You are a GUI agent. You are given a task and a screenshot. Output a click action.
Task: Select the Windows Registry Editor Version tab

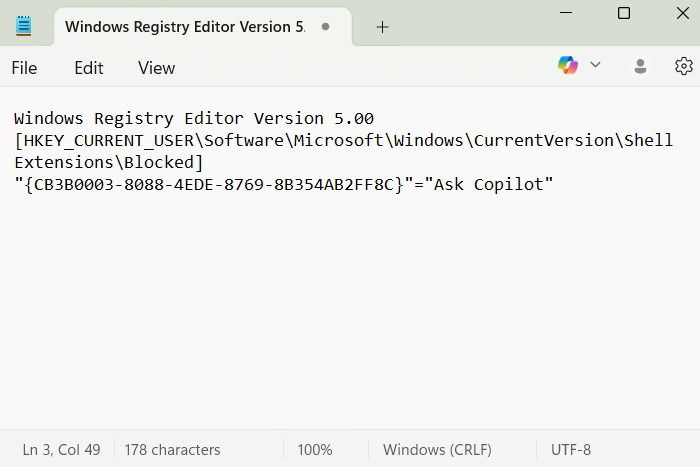pyautogui.click(x=184, y=27)
